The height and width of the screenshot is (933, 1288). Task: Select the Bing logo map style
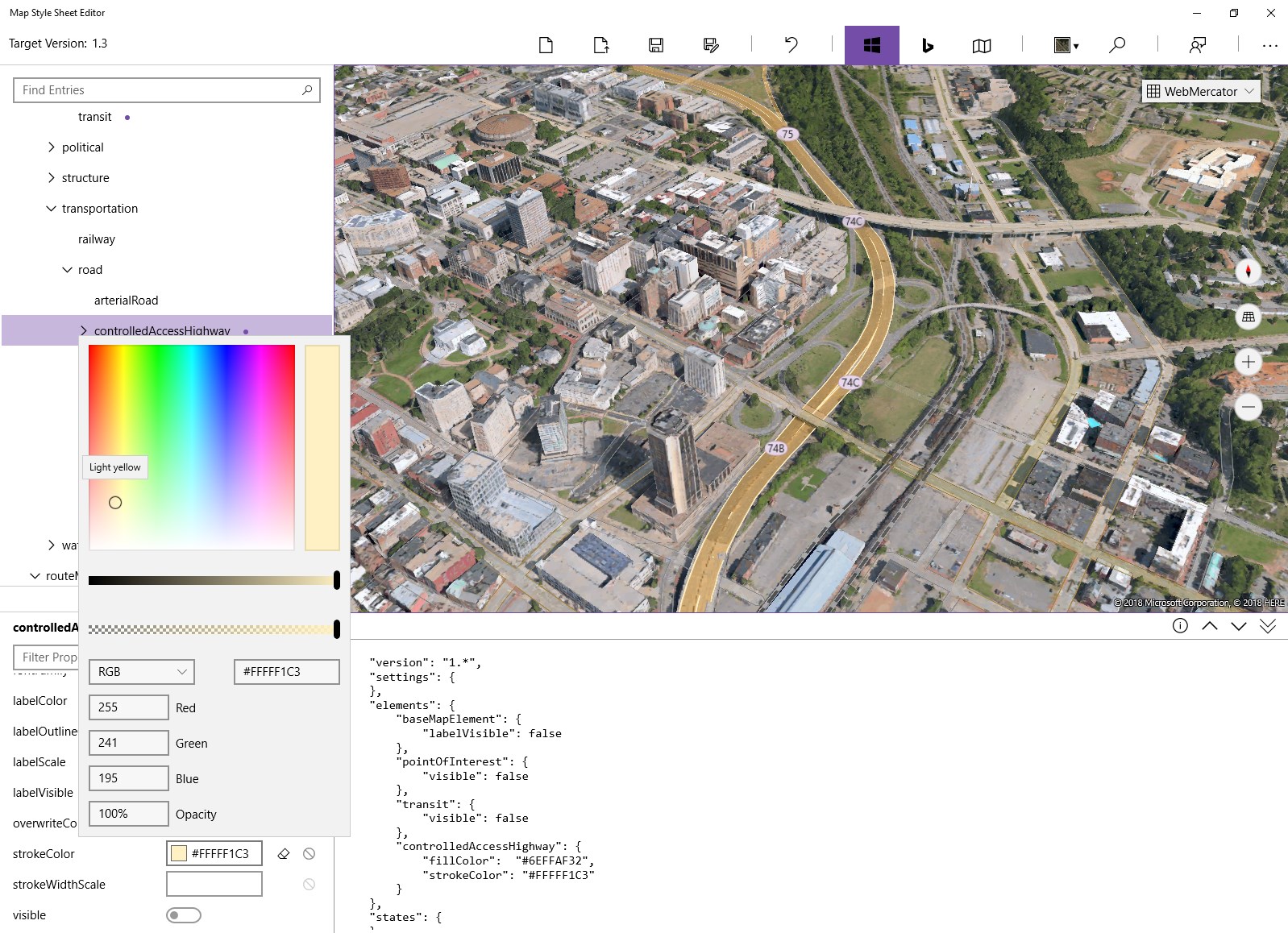927,45
